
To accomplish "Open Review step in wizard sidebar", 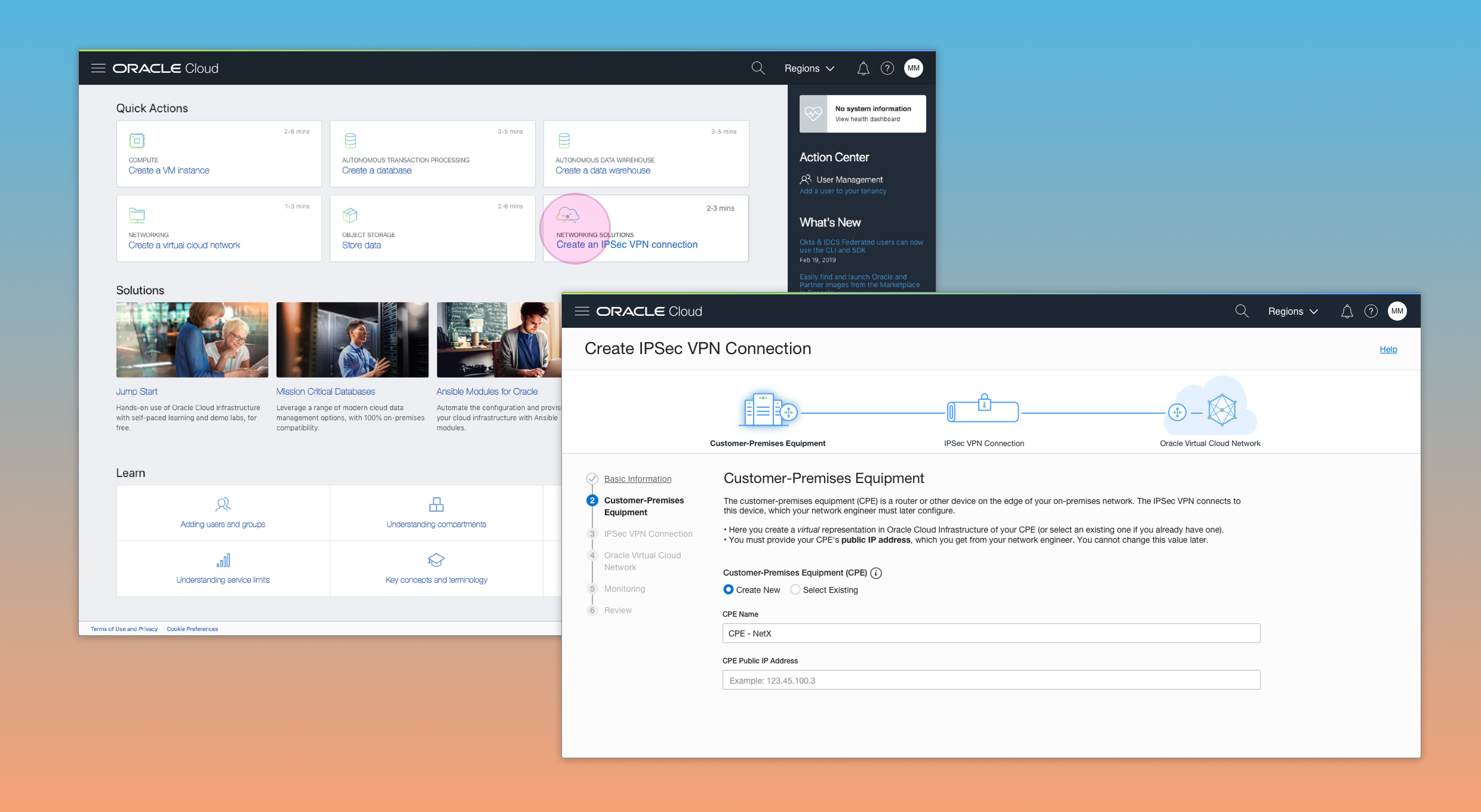I will click(617, 610).
